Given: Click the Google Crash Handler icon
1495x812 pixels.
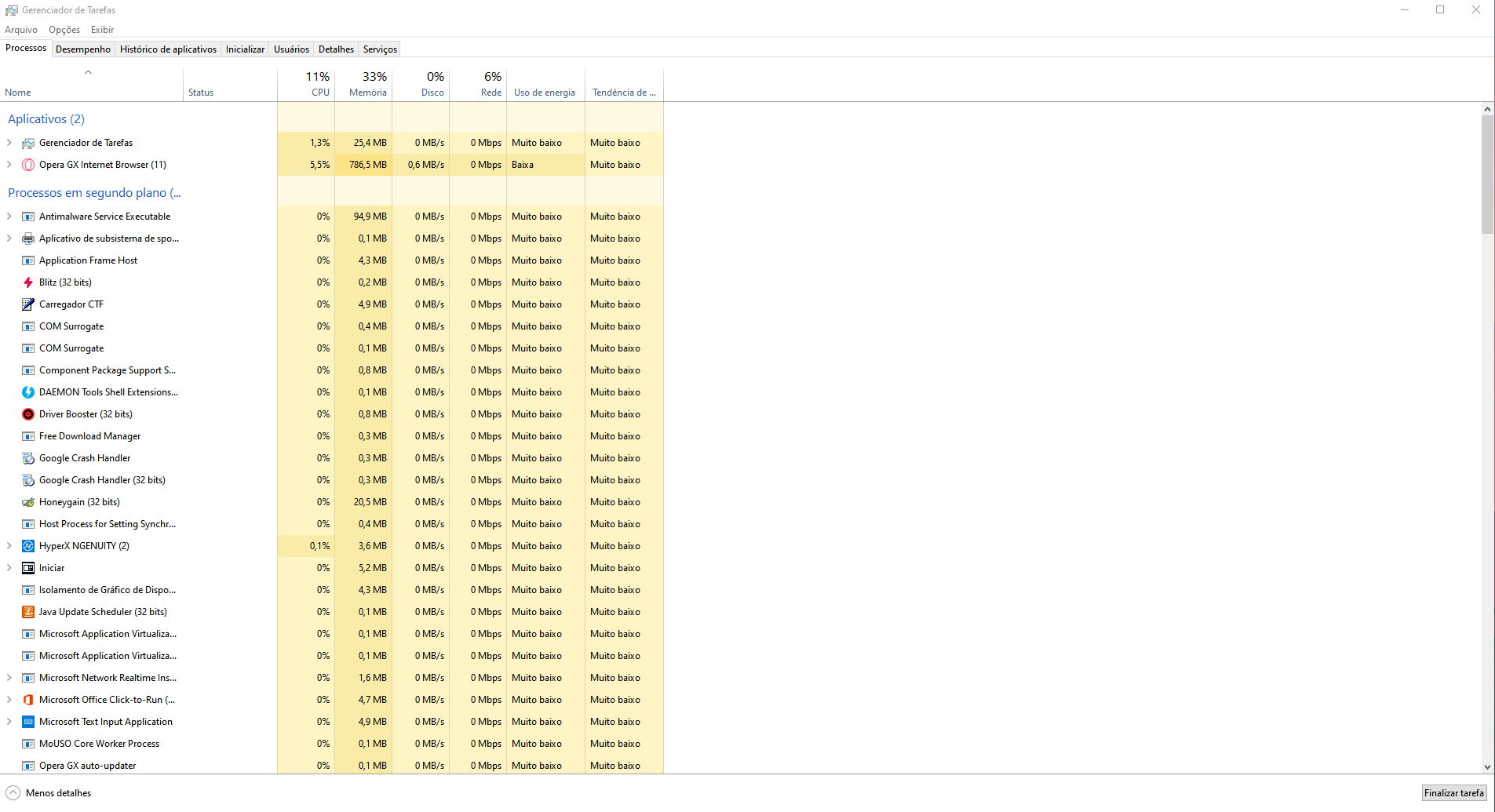Looking at the screenshot, I should [28, 458].
